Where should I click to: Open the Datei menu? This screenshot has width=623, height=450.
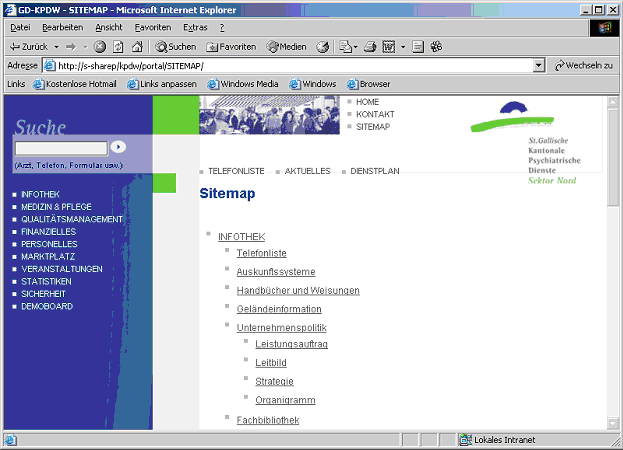pos(20,27)
